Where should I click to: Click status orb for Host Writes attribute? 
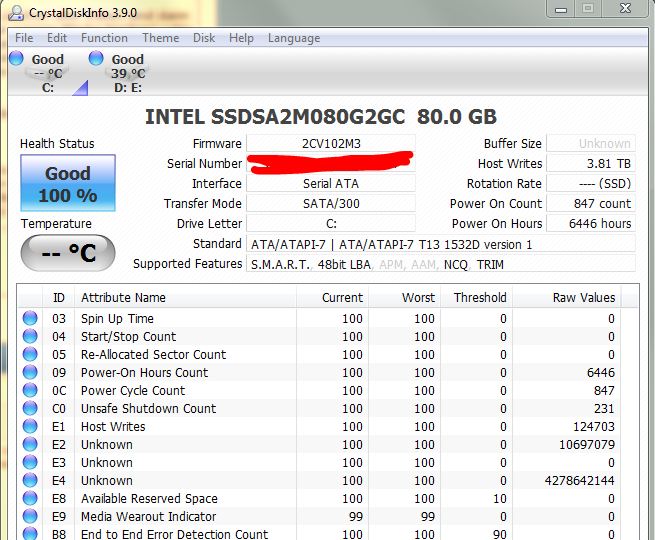(30, 426)
